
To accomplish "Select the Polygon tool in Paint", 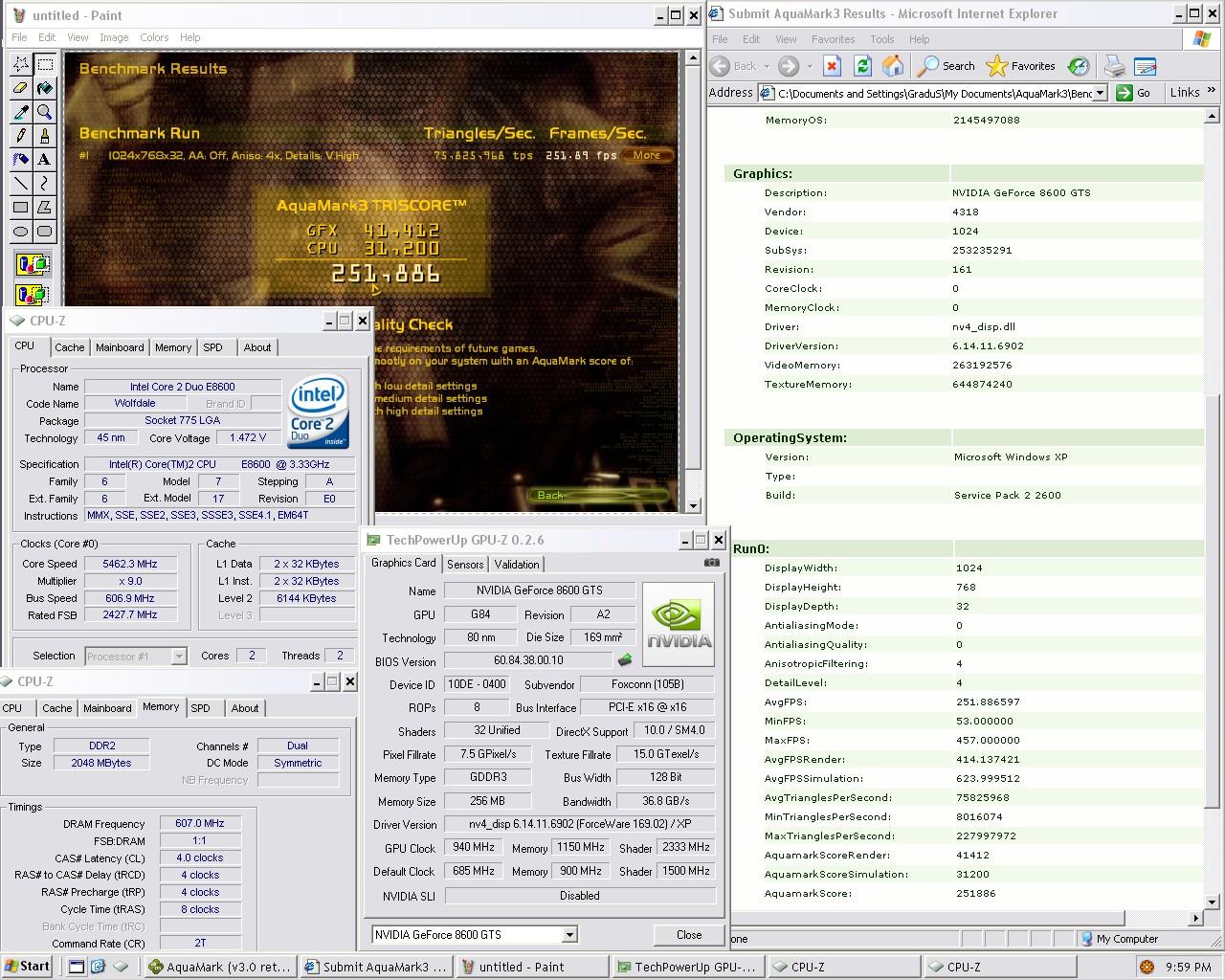I will [44, 208].
